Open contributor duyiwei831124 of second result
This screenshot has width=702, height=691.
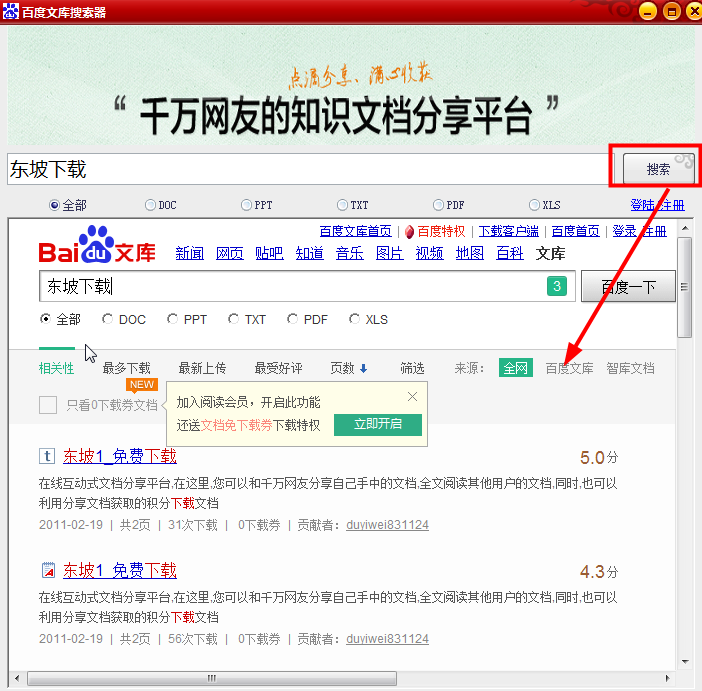(387, 639)
